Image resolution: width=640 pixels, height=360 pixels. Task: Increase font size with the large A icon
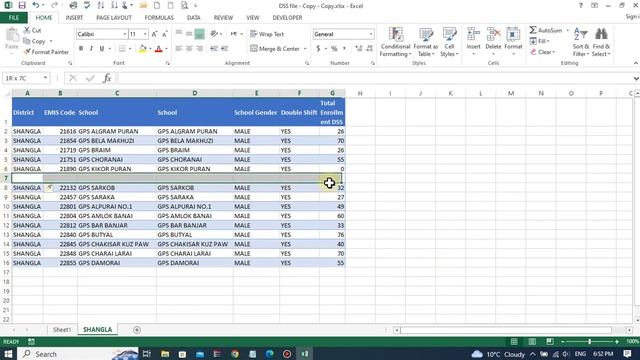pos(154,34)
